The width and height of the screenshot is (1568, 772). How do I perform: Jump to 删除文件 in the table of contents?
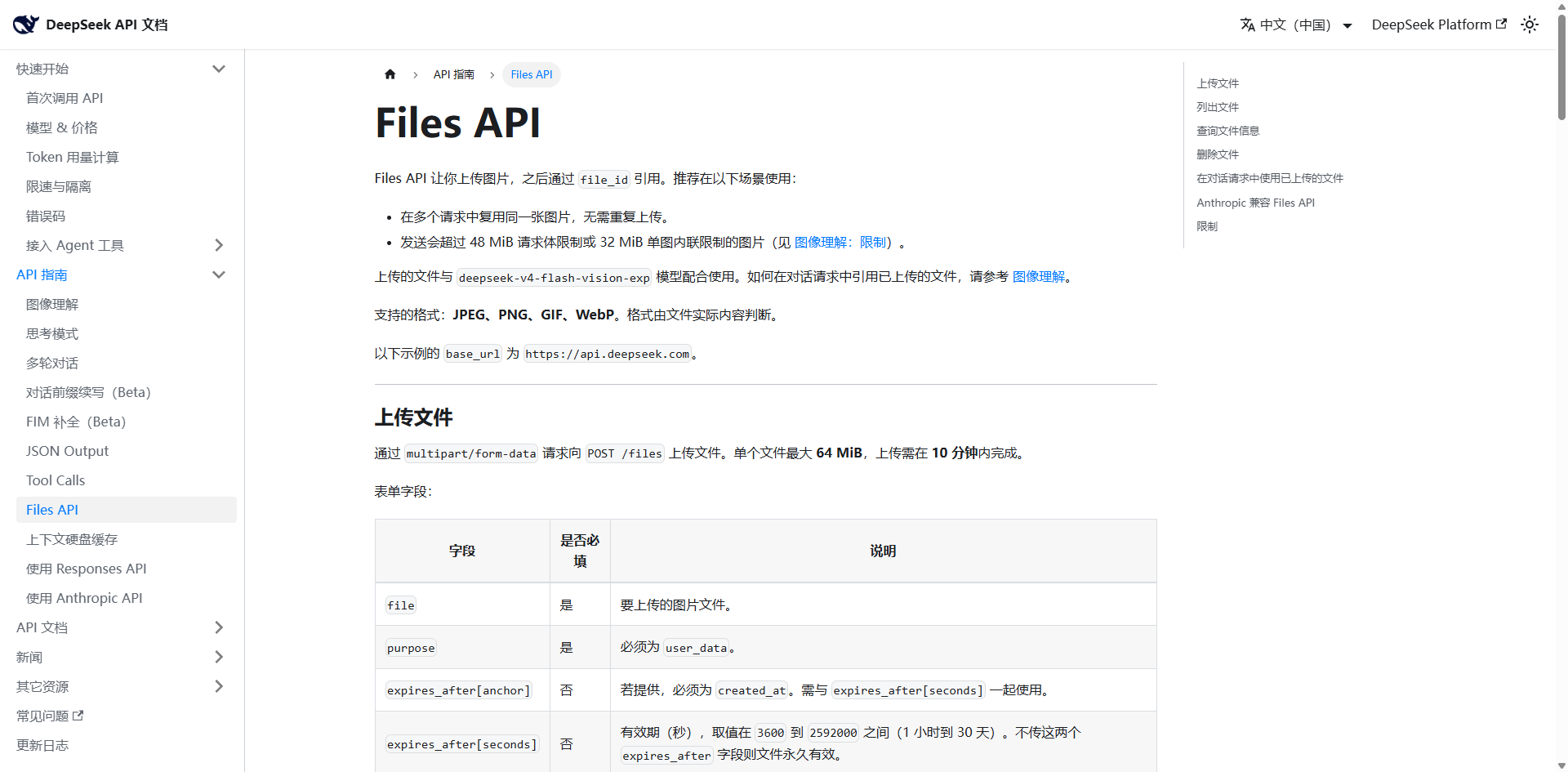(x=1218, y=154)
